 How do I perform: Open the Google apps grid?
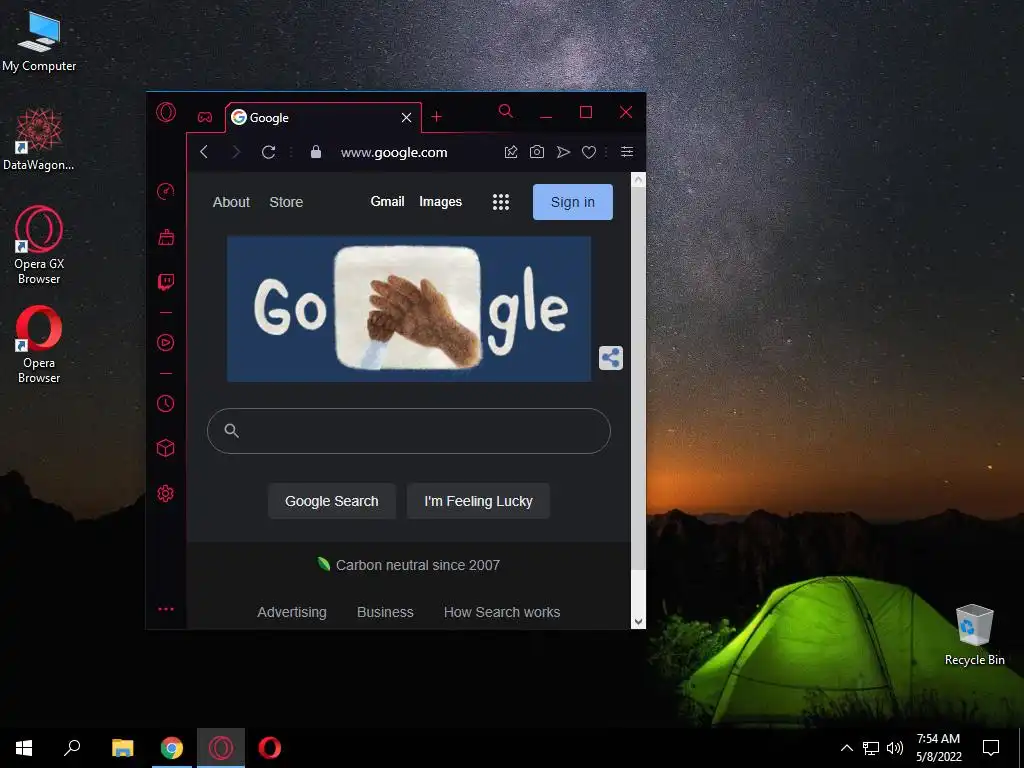501,202
